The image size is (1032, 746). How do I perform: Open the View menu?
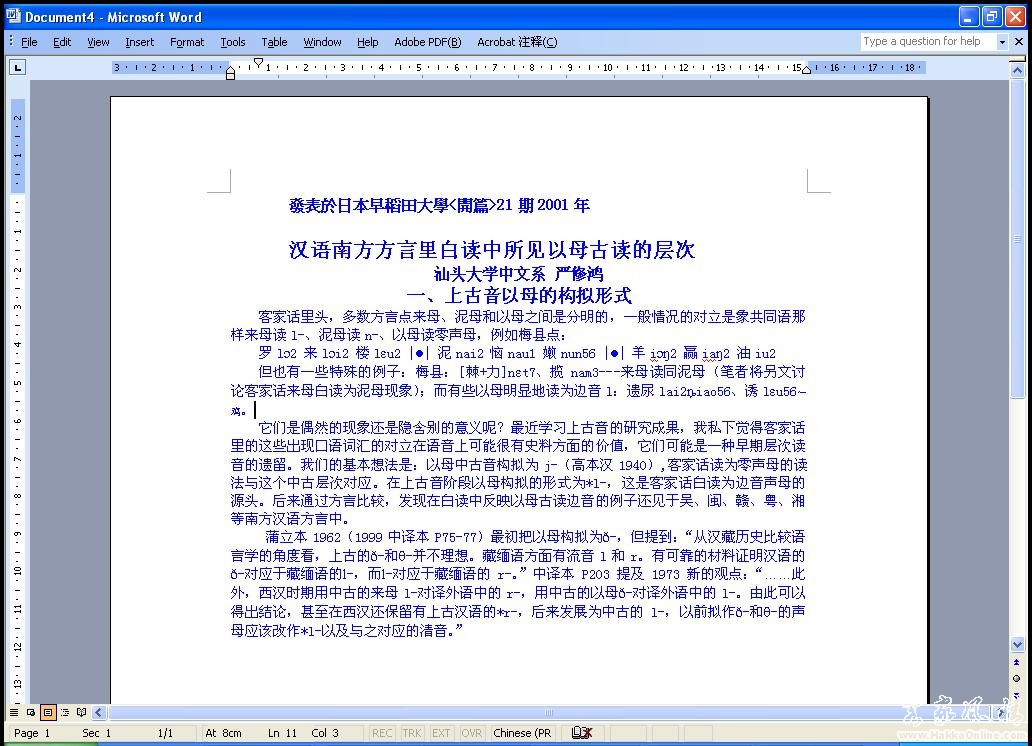coord(98,42)
